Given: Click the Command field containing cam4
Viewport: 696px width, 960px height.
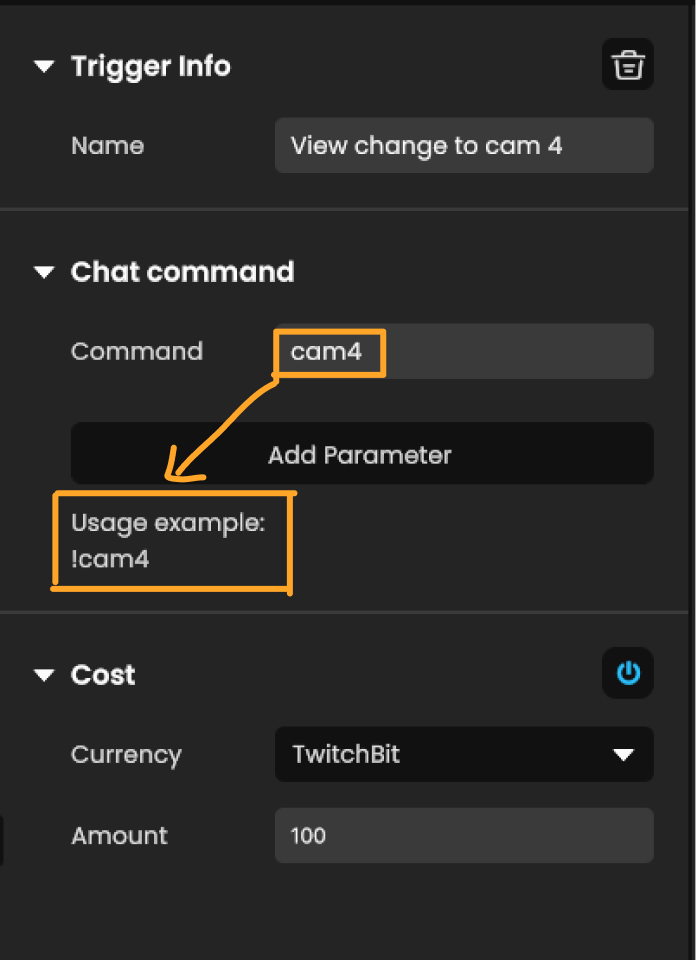Looking at the screenshot, I should pos(464,351).
